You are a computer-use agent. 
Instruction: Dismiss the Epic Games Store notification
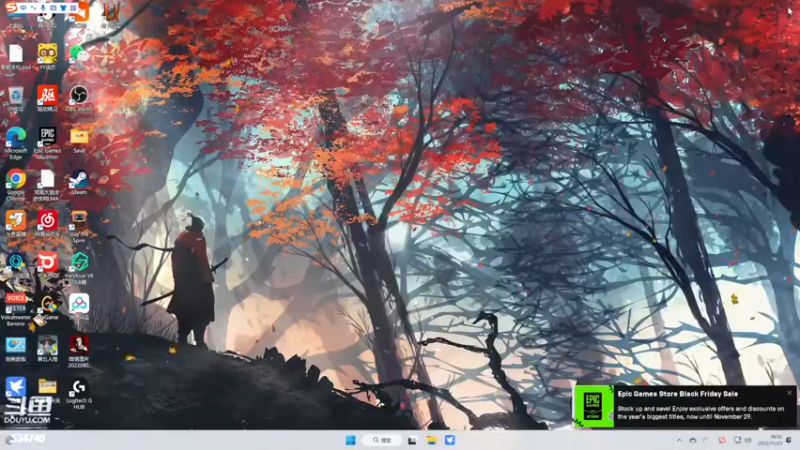point(789,393)
